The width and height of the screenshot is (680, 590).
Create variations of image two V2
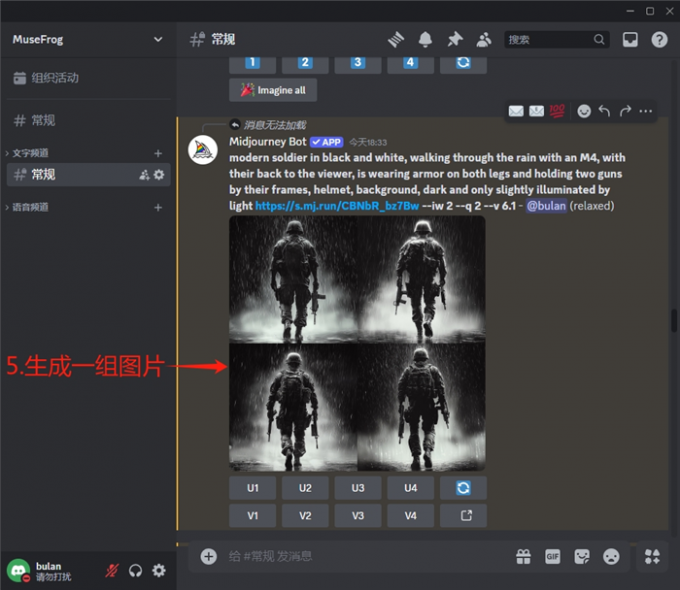click(x=305, y=516)
